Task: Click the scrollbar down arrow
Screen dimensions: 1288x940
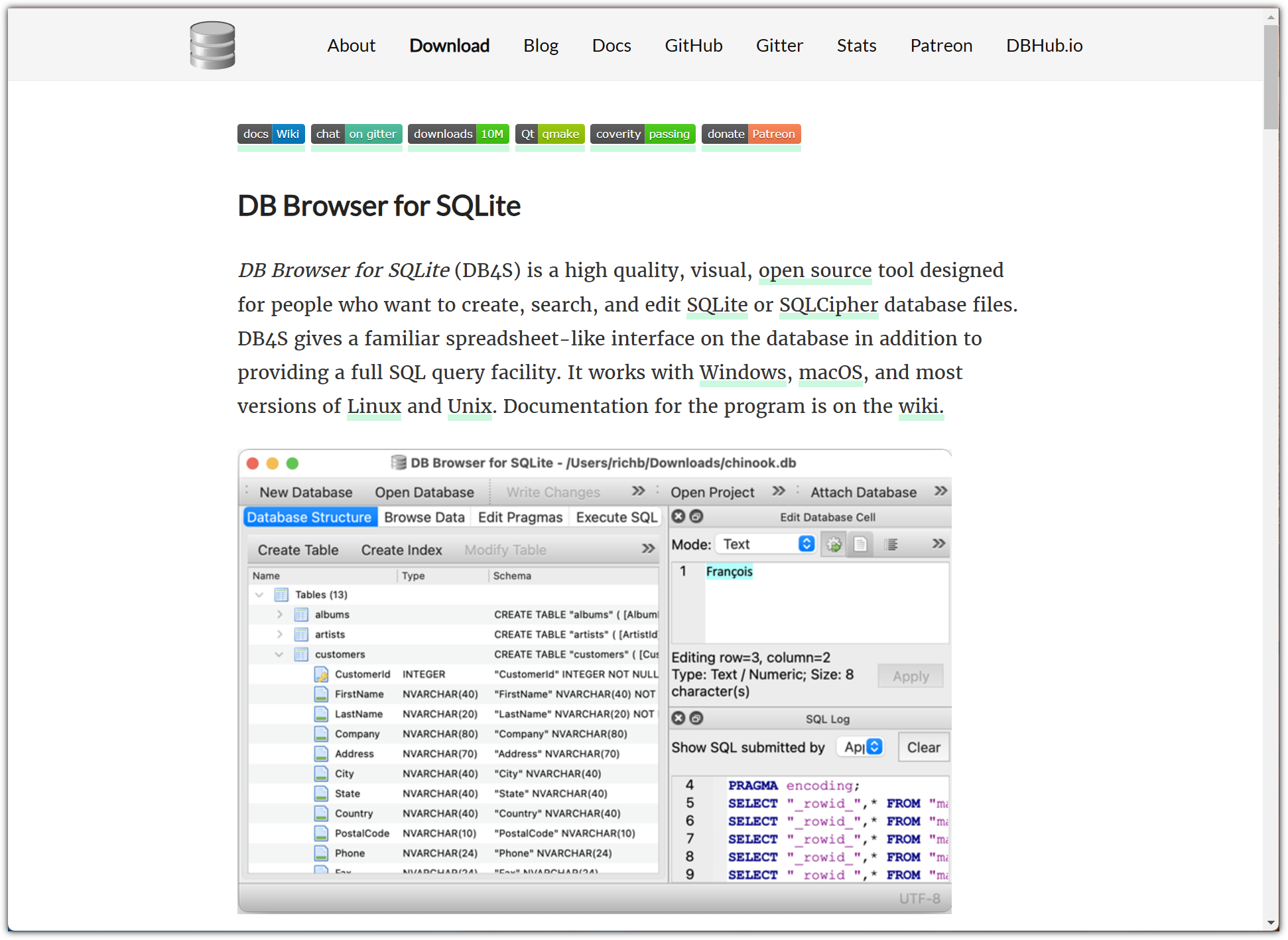Action: pos(1271,923)
